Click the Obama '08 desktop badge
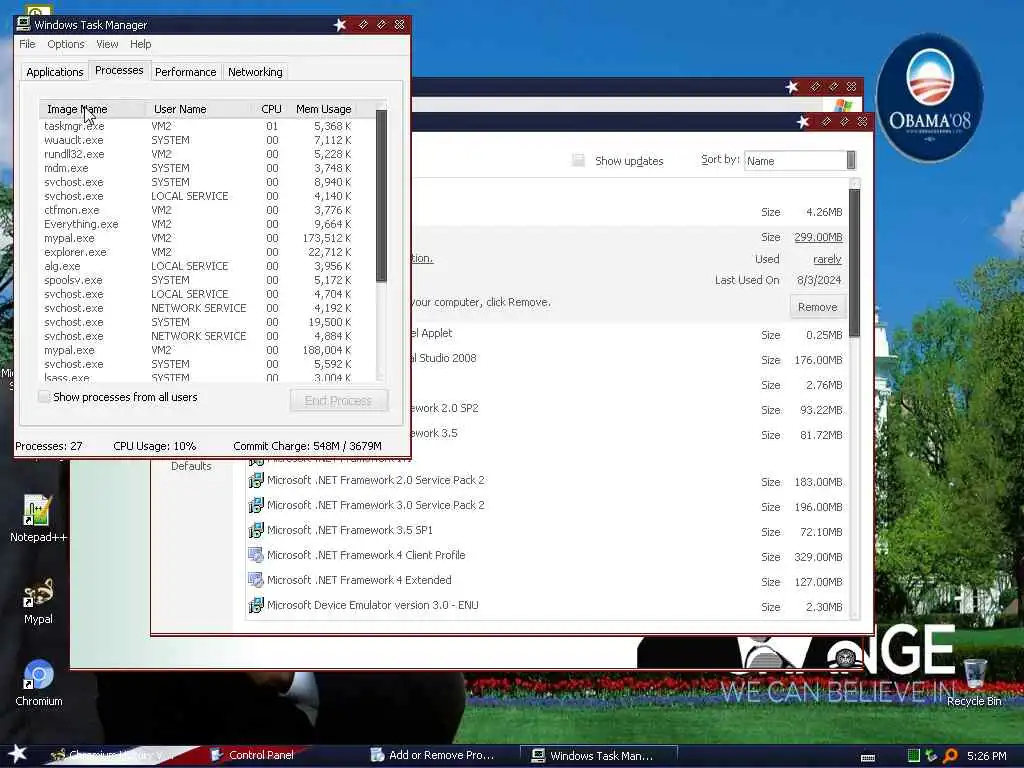Screen dimensions: 1024x768 (929, 97)
